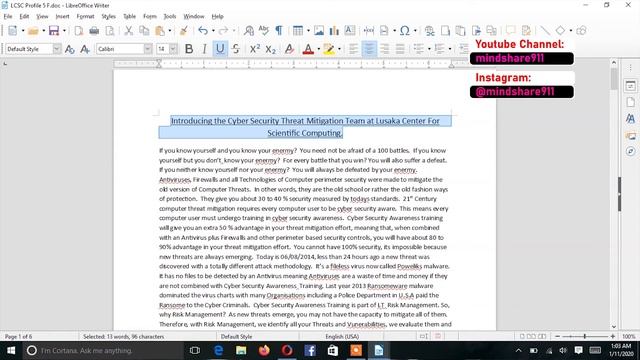Click English (USA) language in status bar
Image resolution: width=640 pixels, height=360 pixels.
click(342, 337)
